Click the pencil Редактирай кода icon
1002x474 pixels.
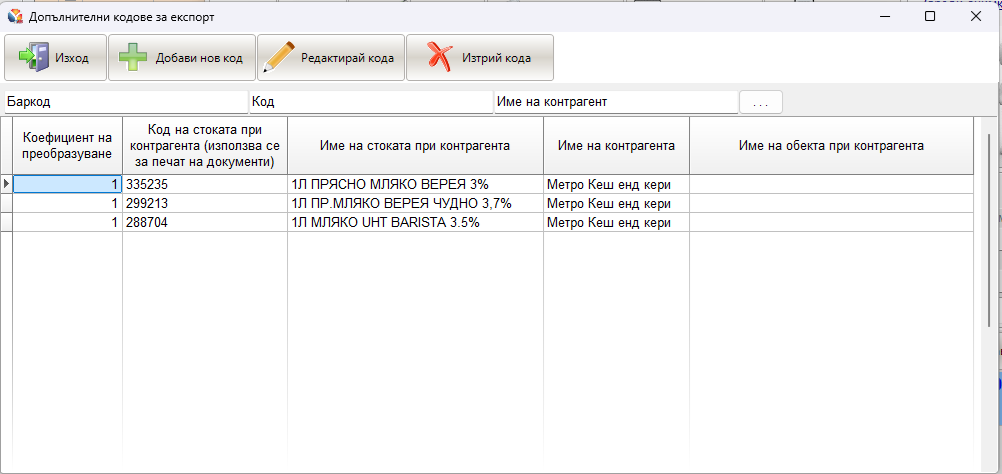click(278, 58)
